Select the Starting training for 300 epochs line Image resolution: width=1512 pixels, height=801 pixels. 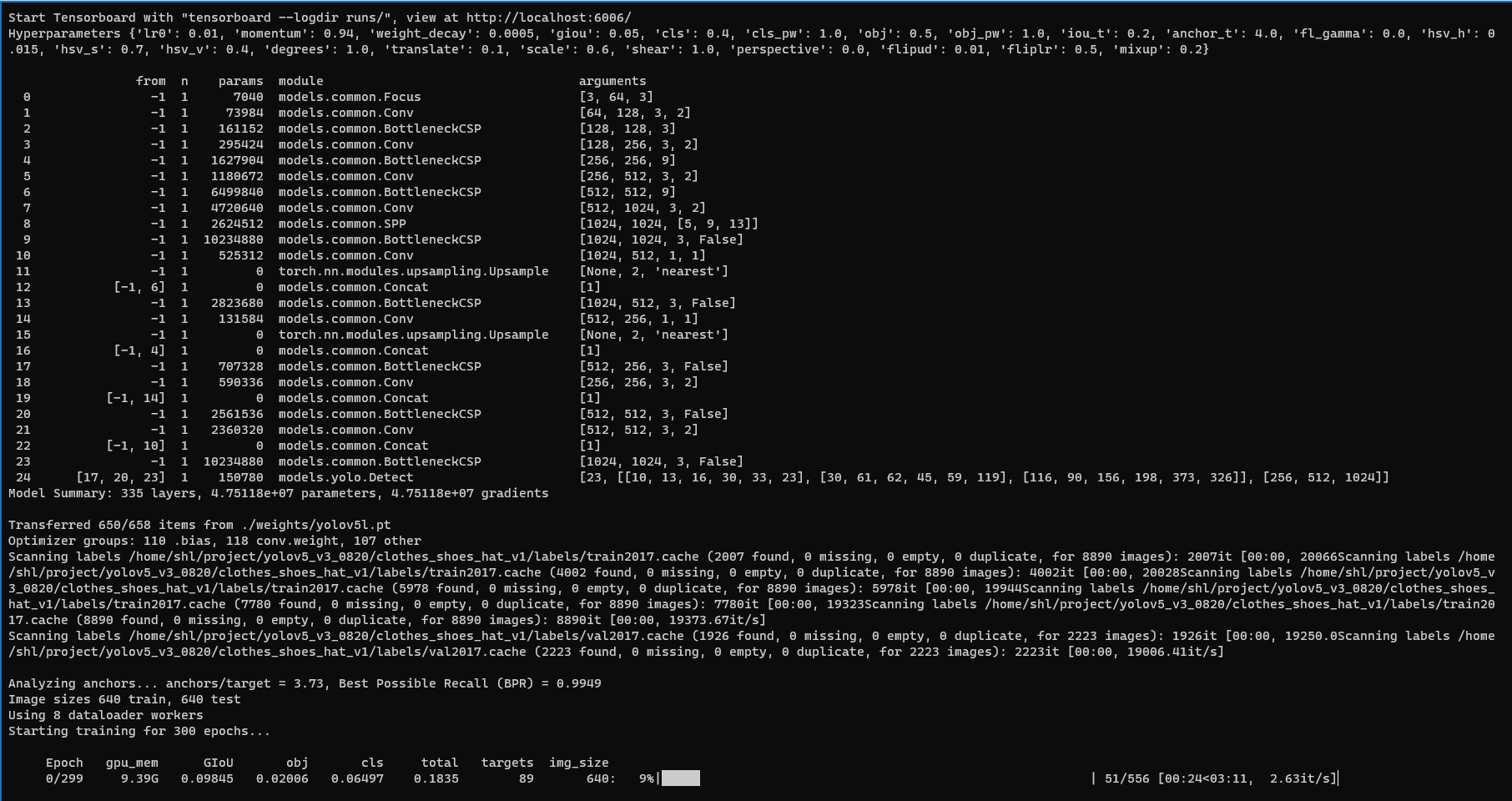tap(137, 731)
